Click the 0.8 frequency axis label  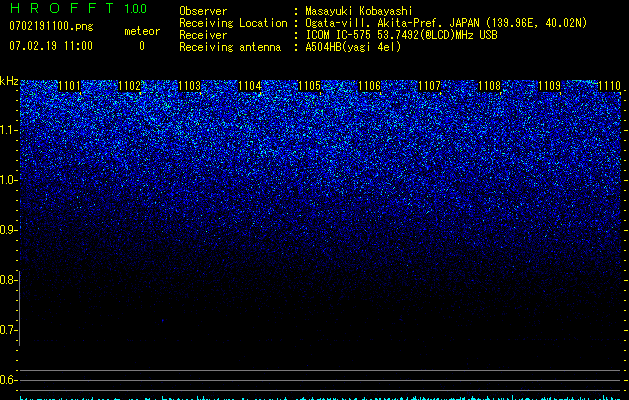pos(8,280)
